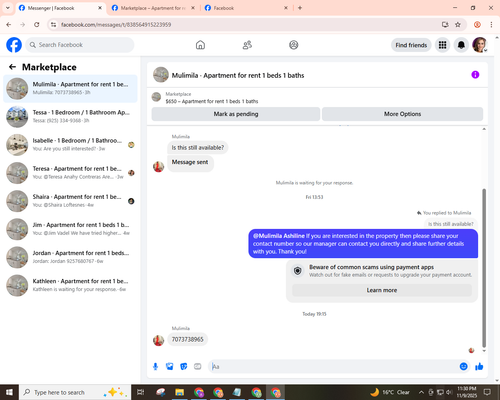Click the install/cast icon in address bar
The height and width of the screenshot is (400, 500).
pyautogui.click(x=445, y=24)
